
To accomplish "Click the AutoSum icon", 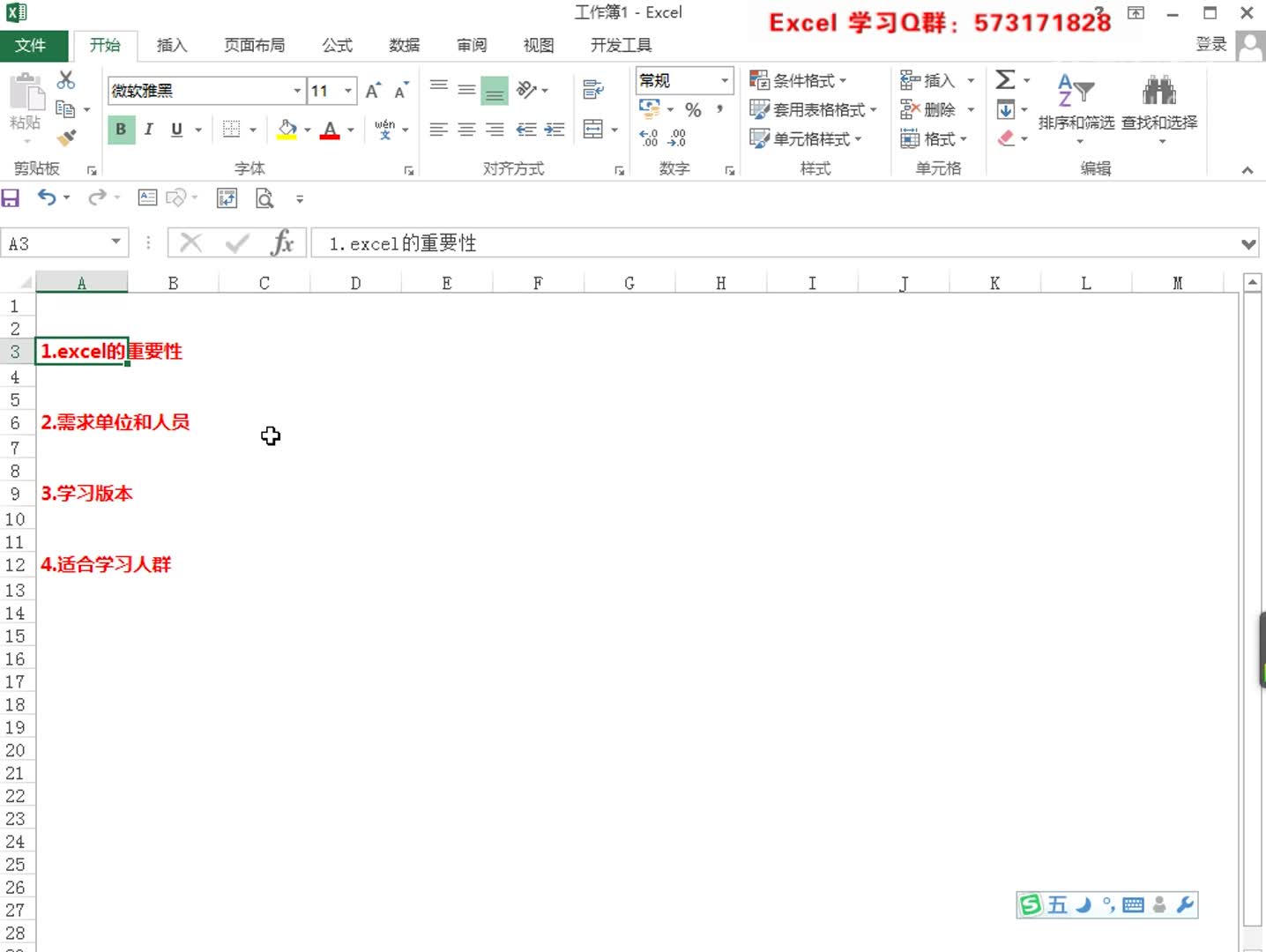I will 1006,80.
